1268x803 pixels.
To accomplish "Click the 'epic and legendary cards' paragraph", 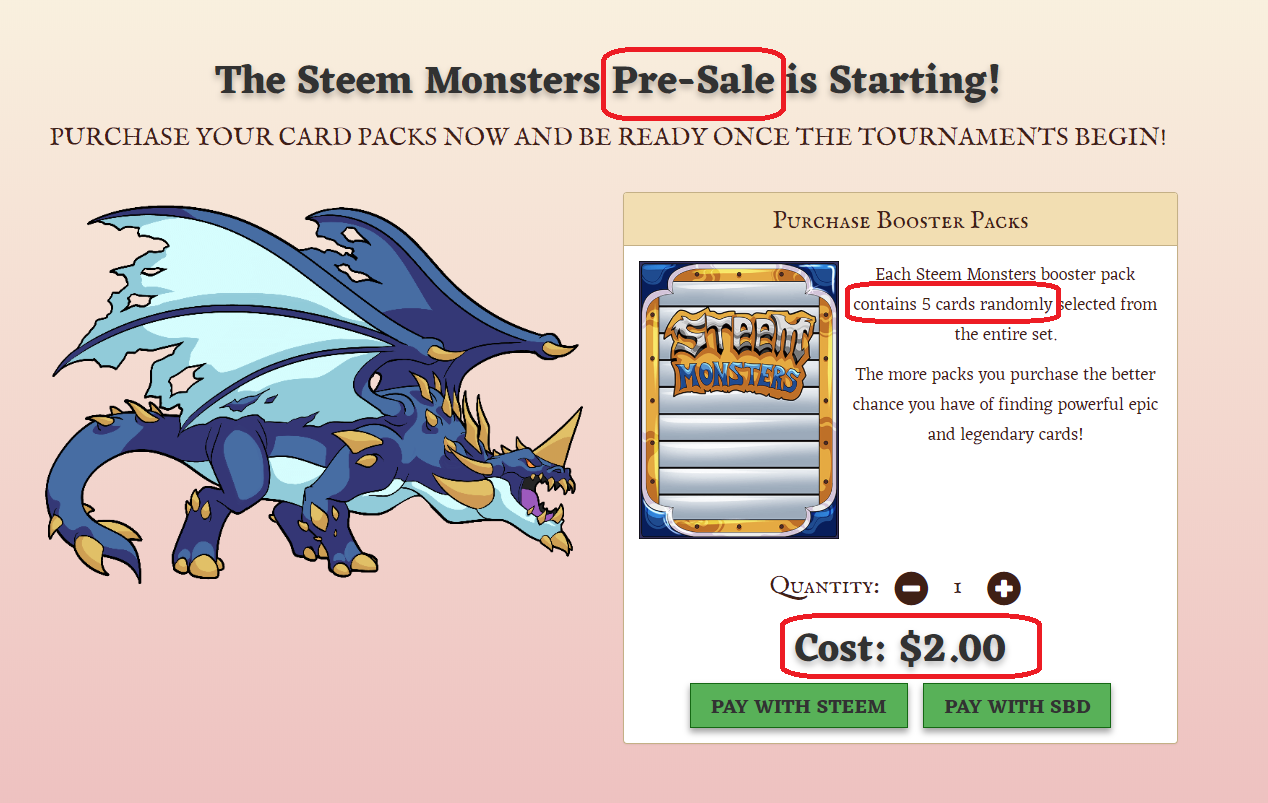I will [1005, 404].
